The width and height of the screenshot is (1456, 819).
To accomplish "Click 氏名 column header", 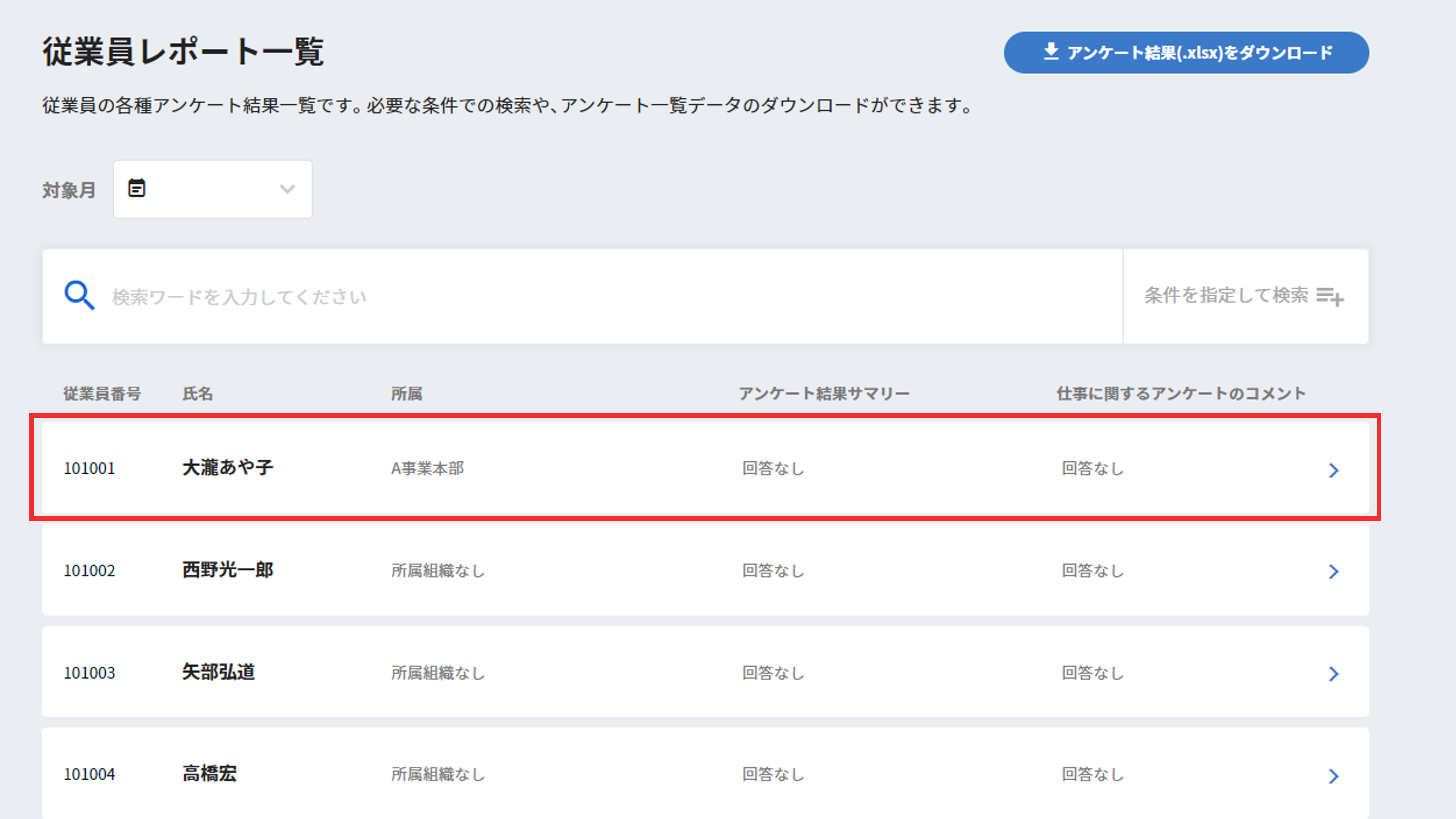I will 197,393.
